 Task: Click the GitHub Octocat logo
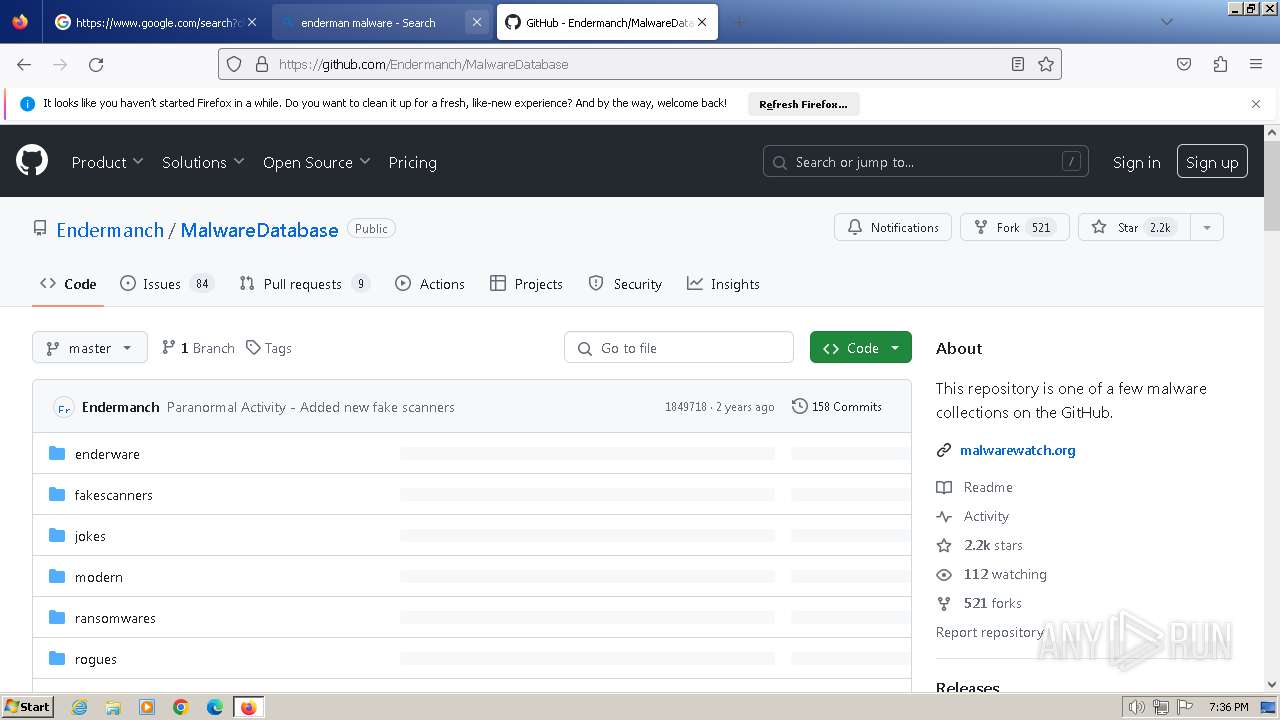32,160
